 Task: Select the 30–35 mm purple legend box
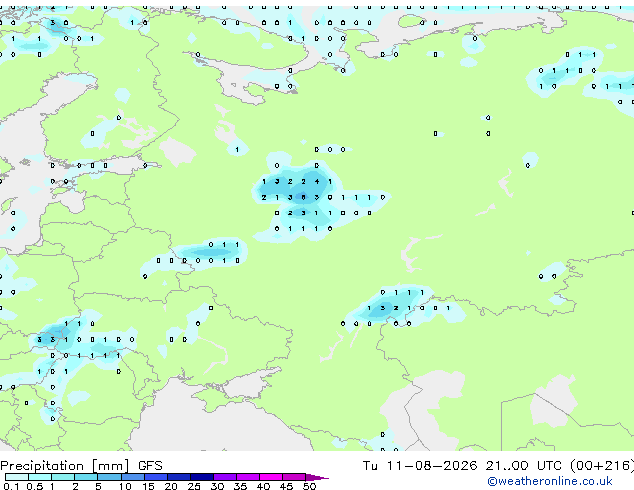click(225, 477)
